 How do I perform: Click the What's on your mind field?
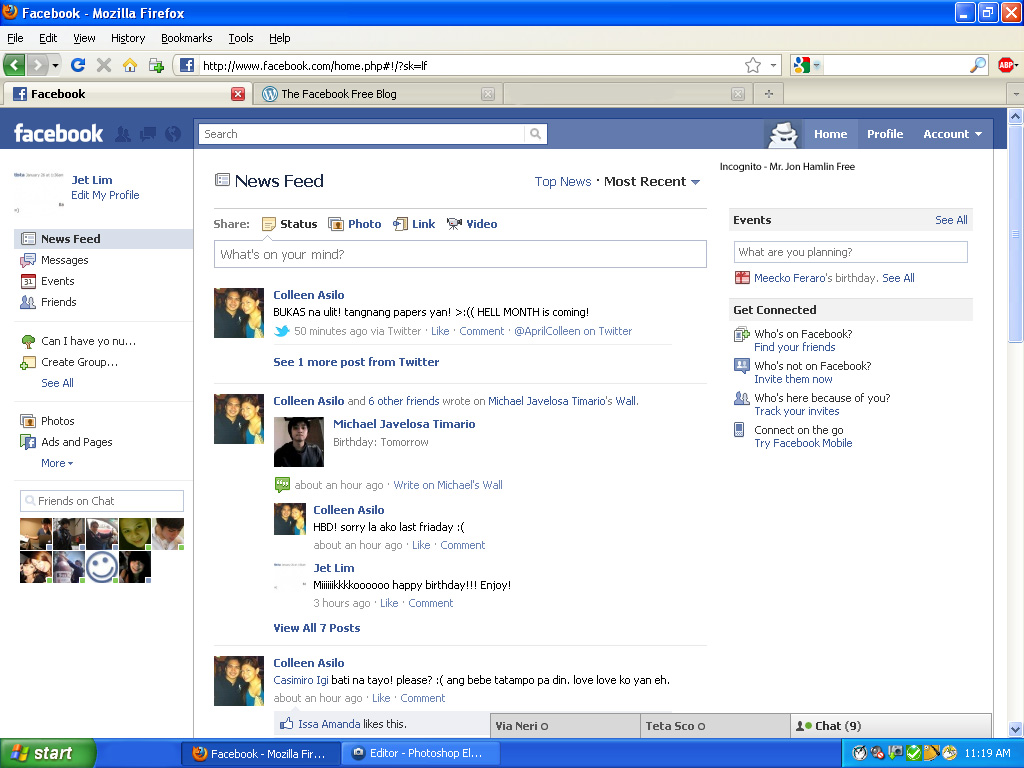click(x=460, y=254)
